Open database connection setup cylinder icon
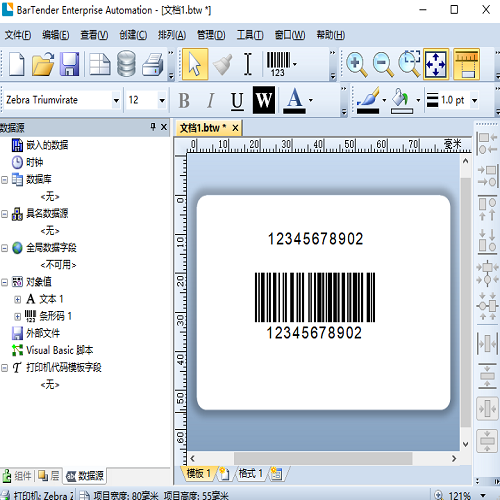The width and height of the screenshot is (500, 500). (x=126, y=63)
